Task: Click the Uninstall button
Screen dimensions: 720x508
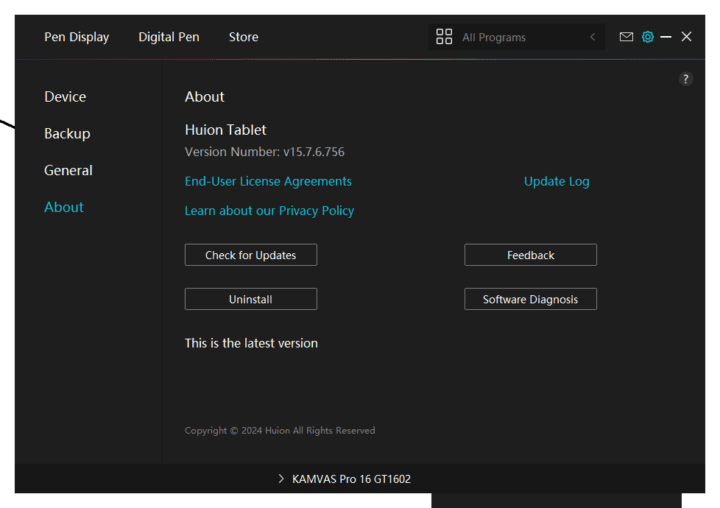Action: pyautogui.click(x=250, y=299)
